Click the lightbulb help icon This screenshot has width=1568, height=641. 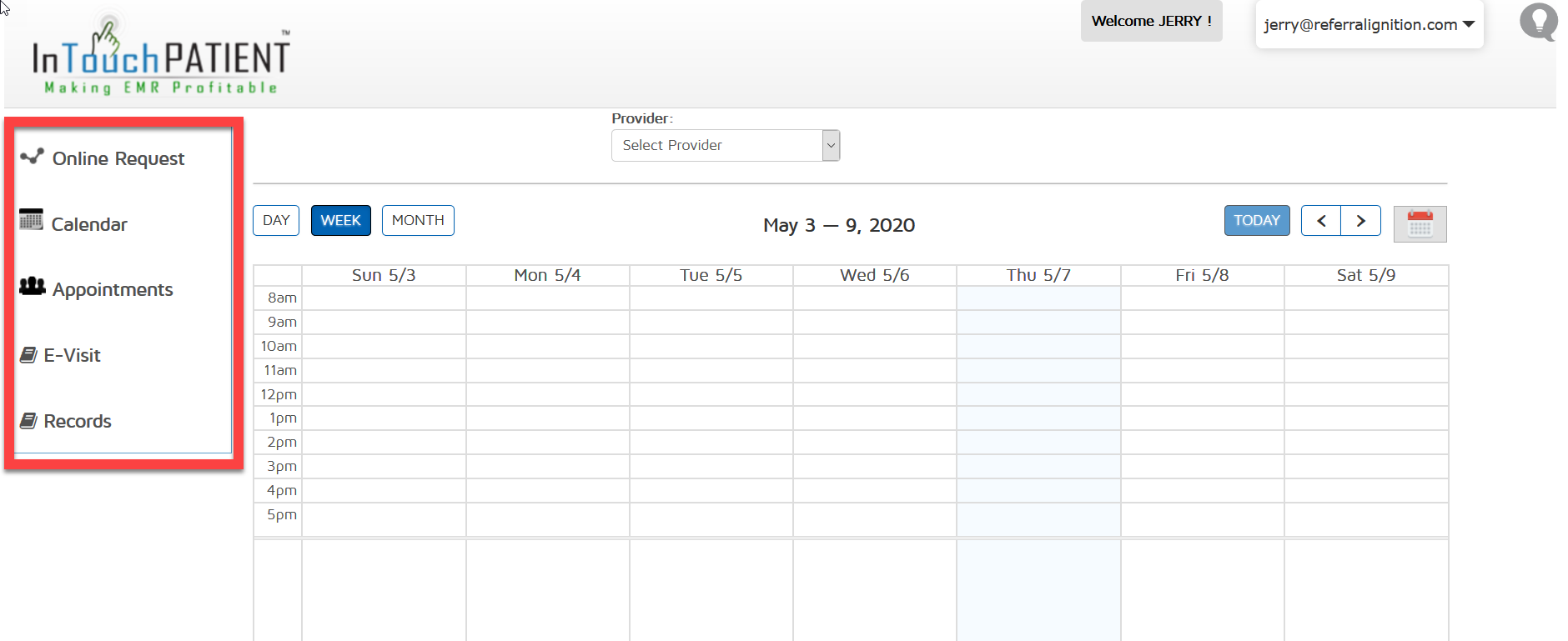point(1538,22)
